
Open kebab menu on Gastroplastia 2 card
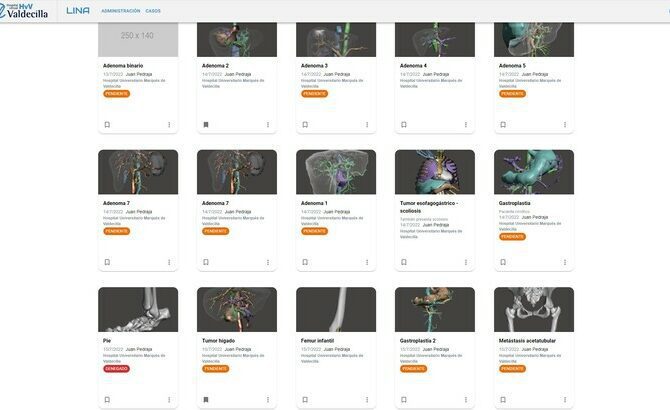tap(466, 400)
